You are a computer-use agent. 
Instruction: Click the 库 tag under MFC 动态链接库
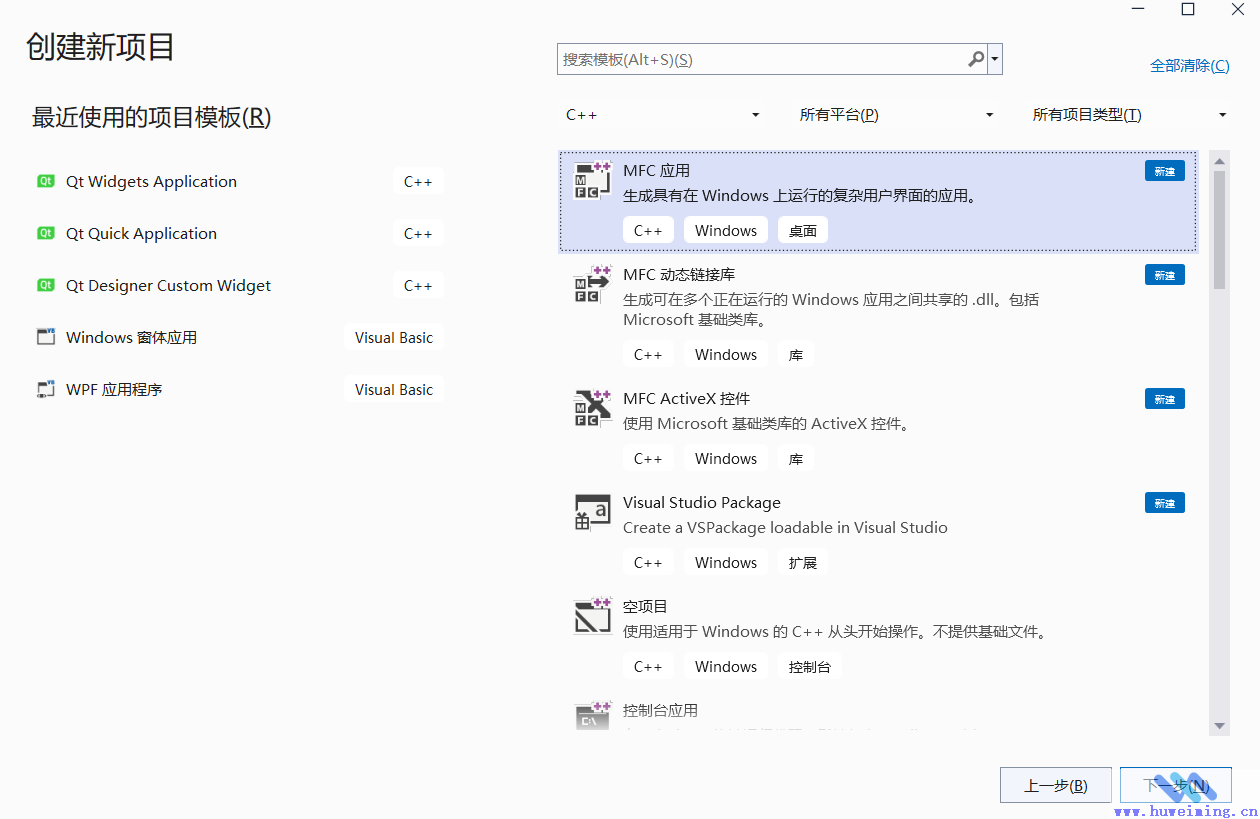pyautogui.click(x=796, y=354)
